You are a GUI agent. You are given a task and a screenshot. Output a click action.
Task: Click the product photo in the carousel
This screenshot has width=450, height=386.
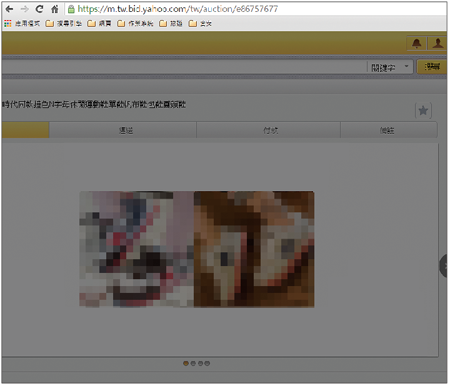point(197,249)
